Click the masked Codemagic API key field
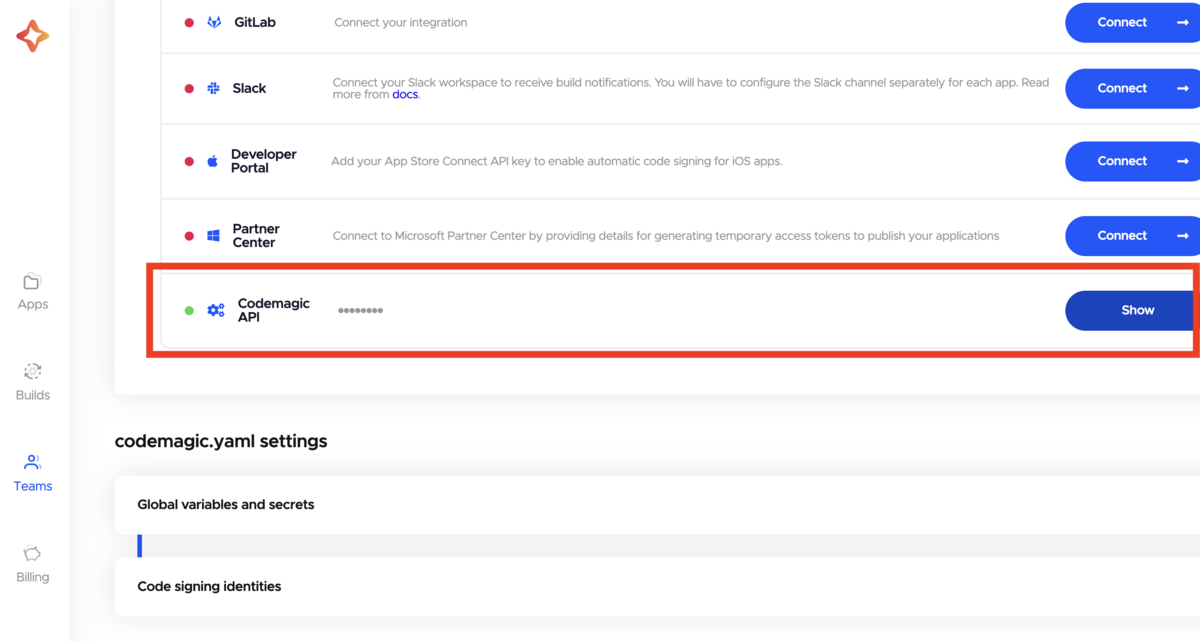Screen dimensions: 1200x641 360,310
